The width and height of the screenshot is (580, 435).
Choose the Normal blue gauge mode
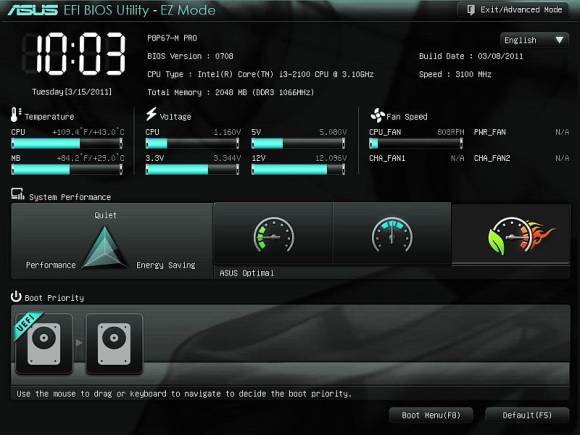click(392, 235)
